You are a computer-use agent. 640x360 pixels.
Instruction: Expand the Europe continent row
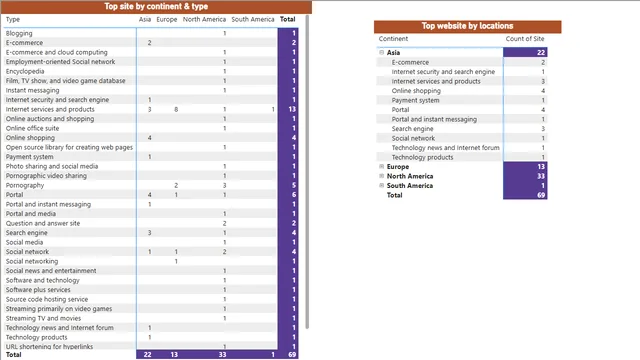pos(382,167)
